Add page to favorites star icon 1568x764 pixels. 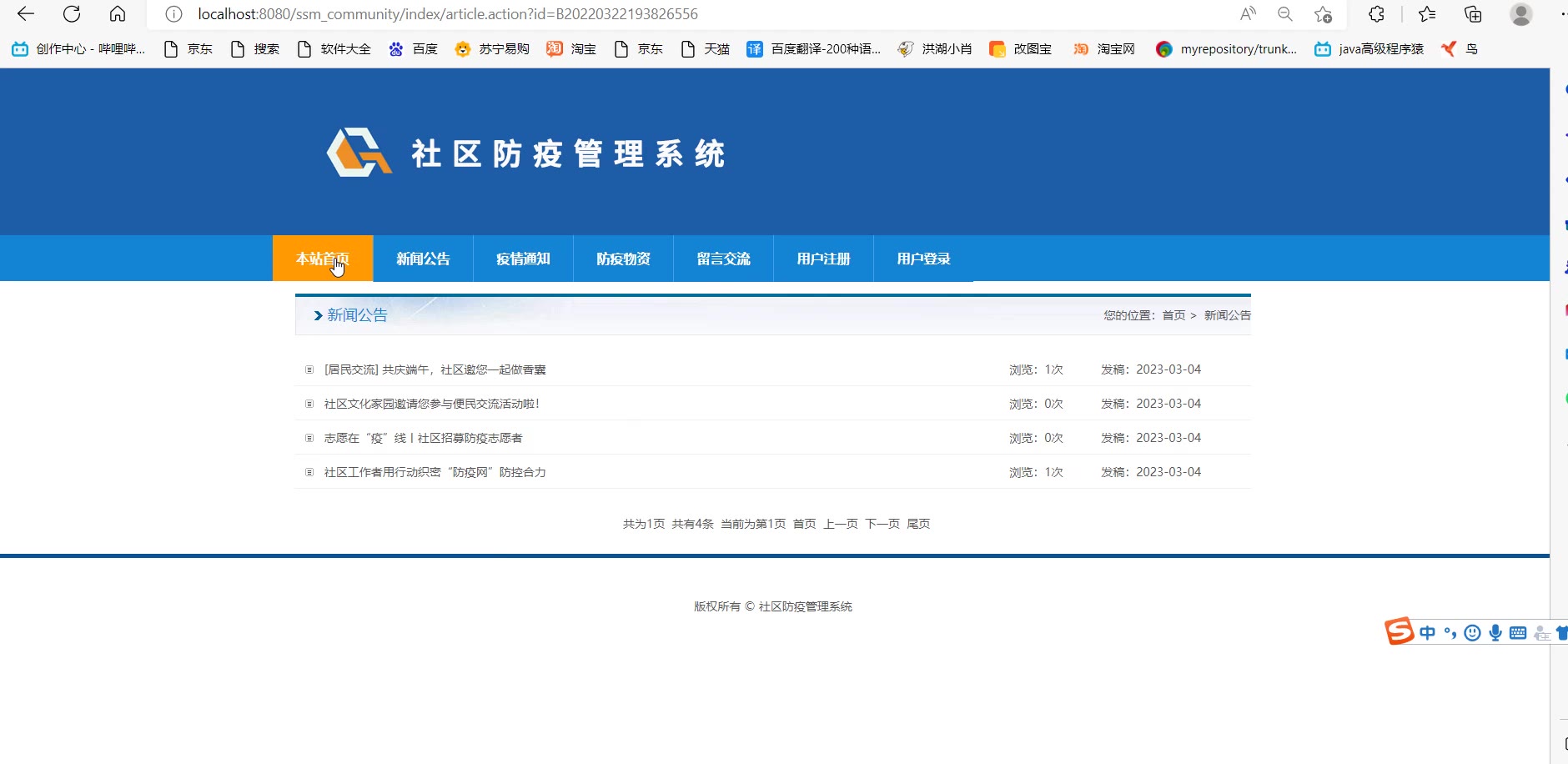coord(1323,14)
